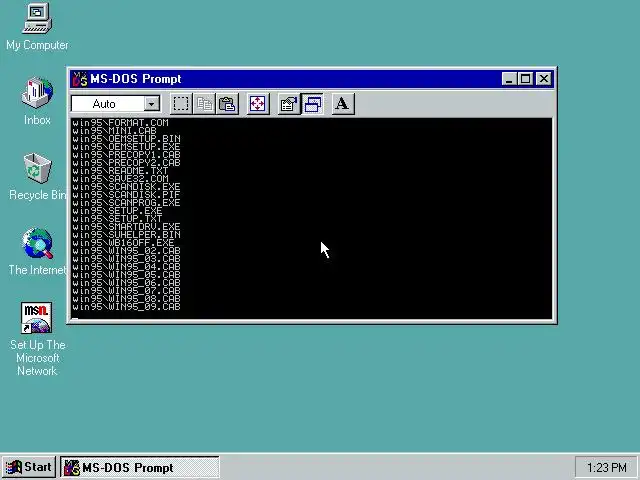This screenshot has height=480, width=640.
Task: Click the Paste toolbar icon
Action: pyautogui.click(x=227, y=104)
